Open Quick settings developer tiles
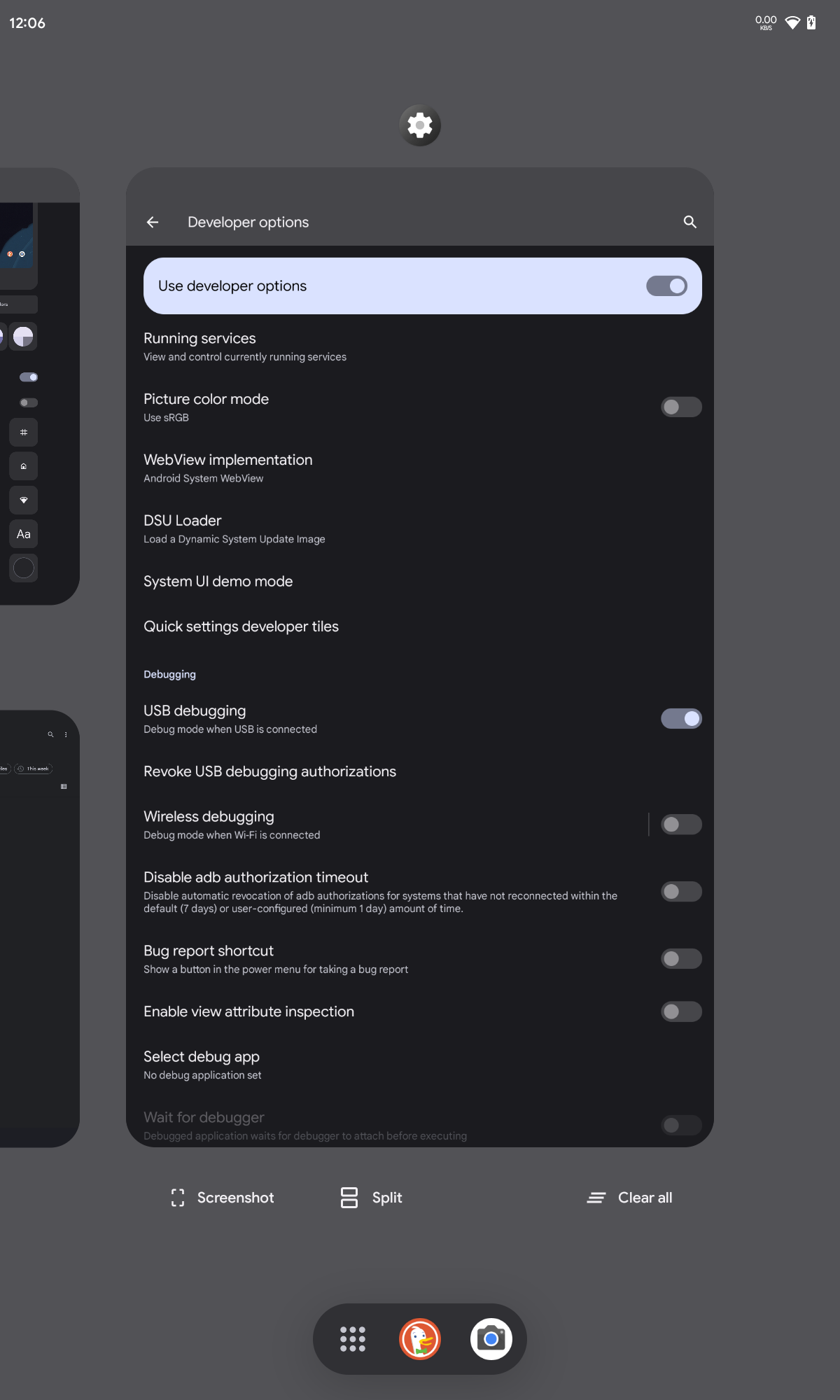The image size is (840, 1400). pyautogui.click(x=241, y=626)
